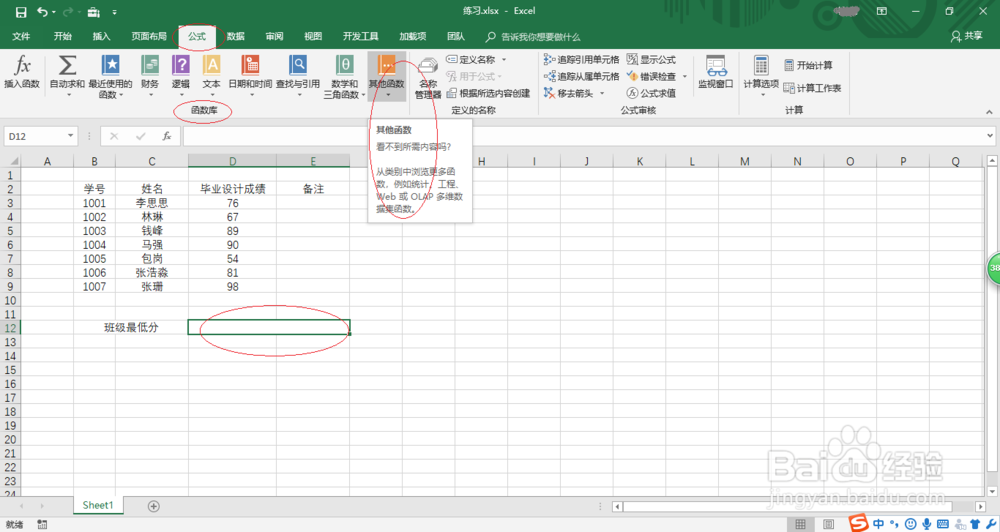
Task: Switch to the Home (开始) tab
Action: [62, 36]
